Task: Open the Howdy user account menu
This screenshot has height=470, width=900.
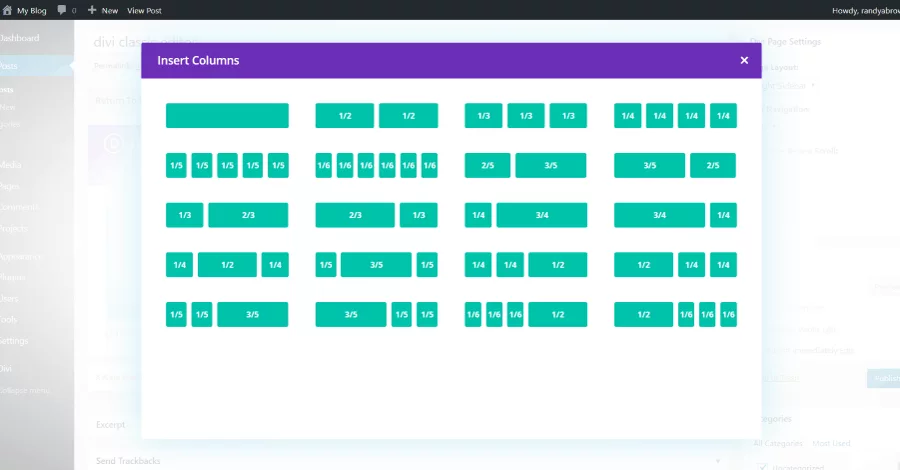Action: tap(866, 10)
